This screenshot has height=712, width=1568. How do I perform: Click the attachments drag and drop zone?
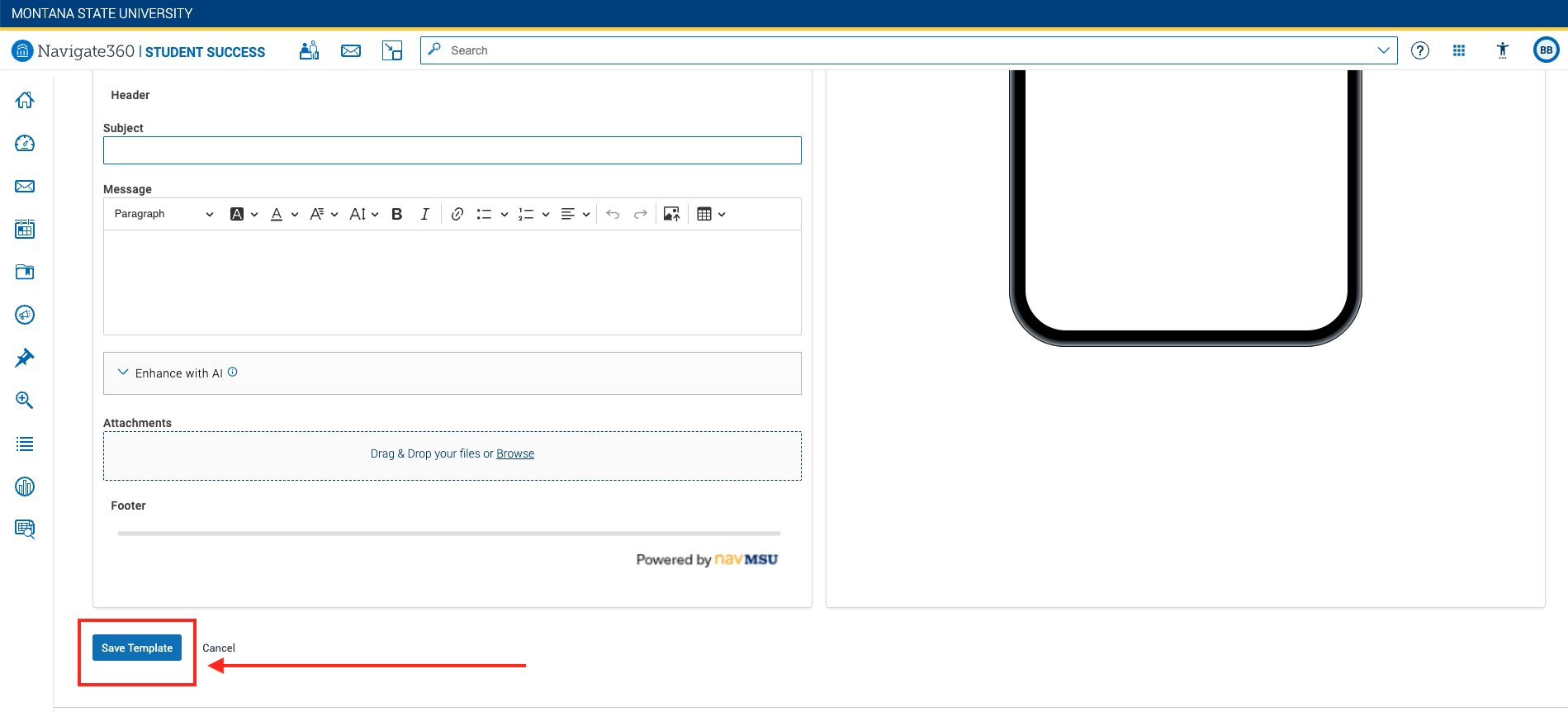pyautogui.click(x=452, y=456)
